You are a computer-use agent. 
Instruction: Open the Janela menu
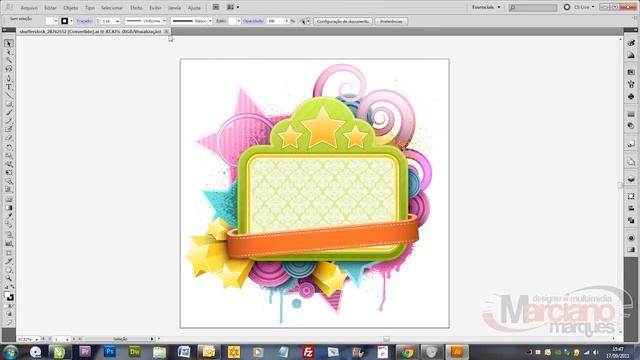[x=174, y=8]
